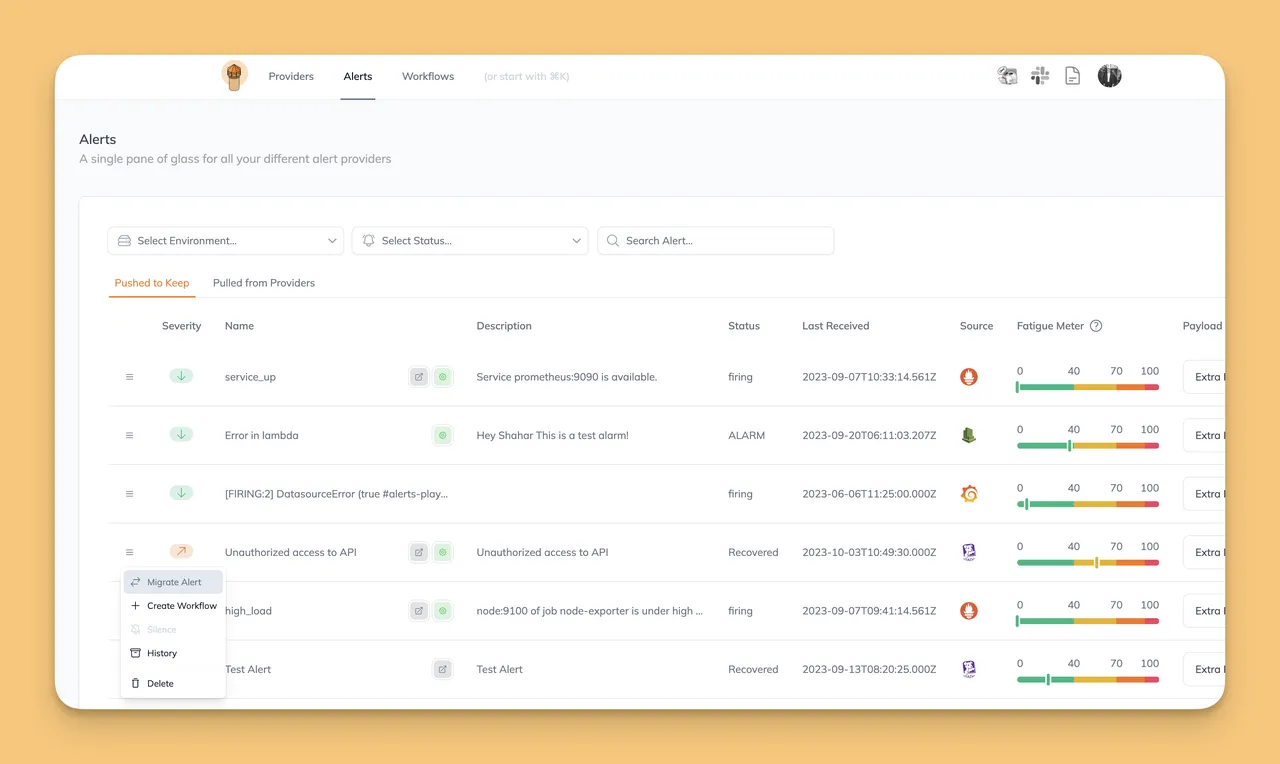Switch to the Alerts tab
Image resolution: width=1280 pixels, height=764 pixels.
pyautogui.click(x=358, y=76)
